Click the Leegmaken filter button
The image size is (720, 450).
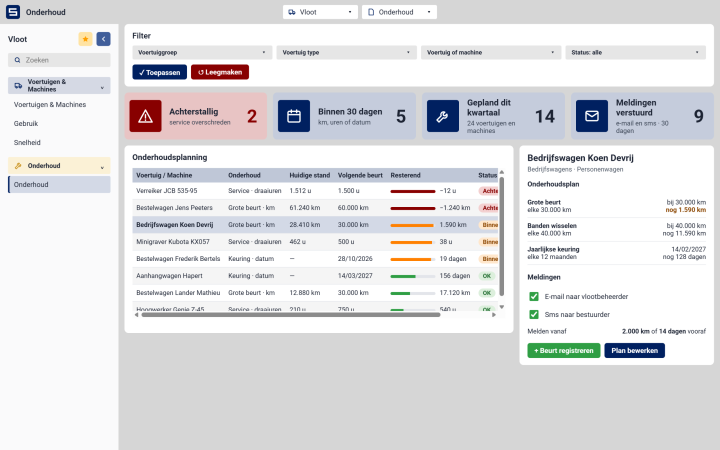(x=220, y=72)
